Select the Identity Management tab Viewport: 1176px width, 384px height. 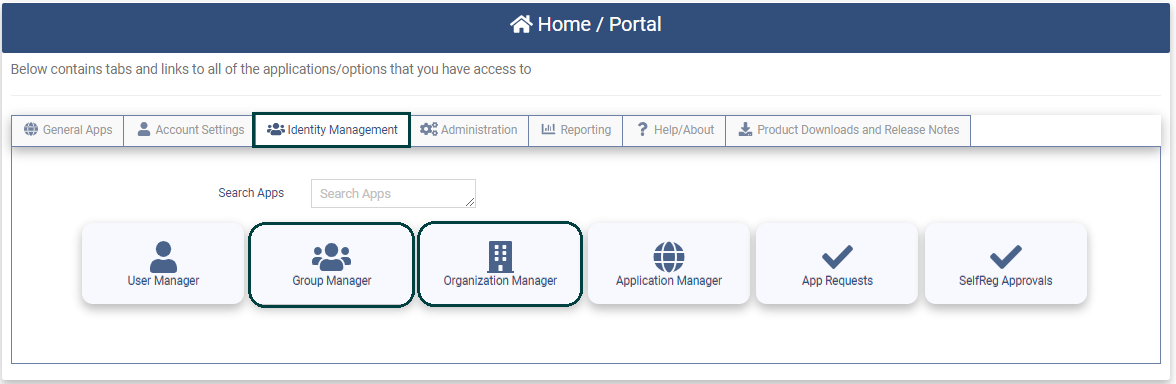pos(332,130)
